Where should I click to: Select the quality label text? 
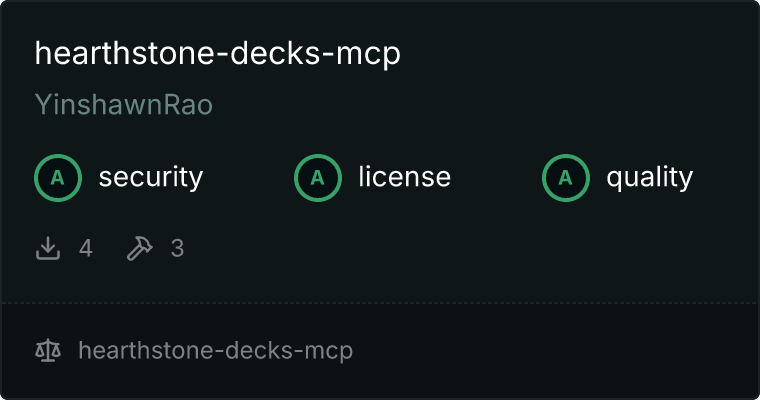coord(649,177)
